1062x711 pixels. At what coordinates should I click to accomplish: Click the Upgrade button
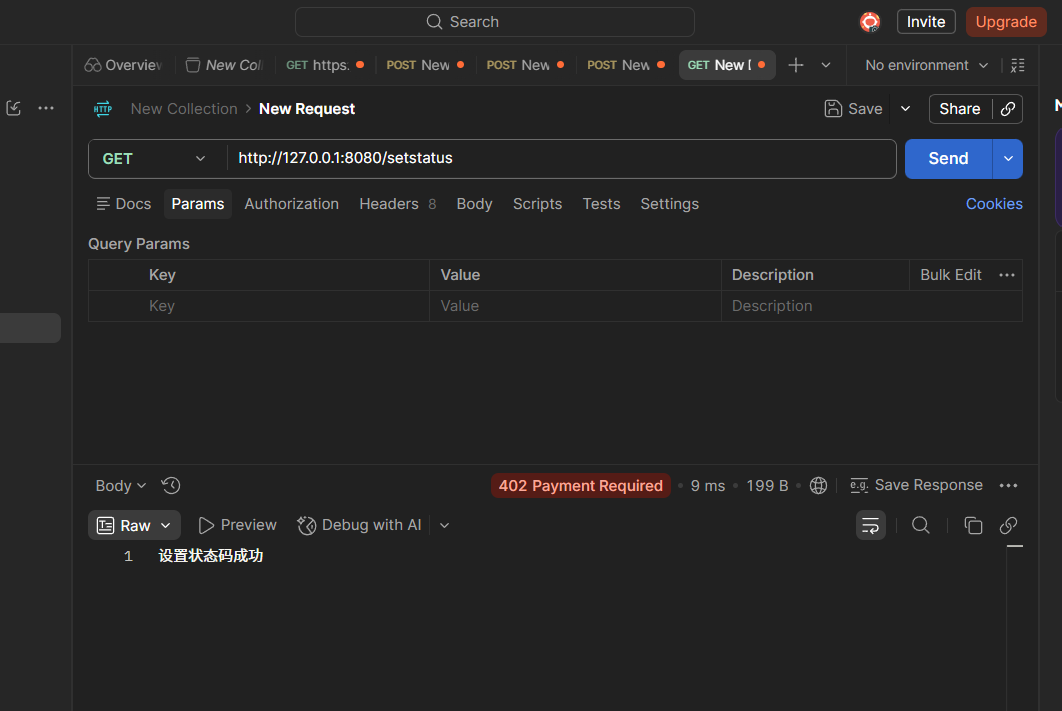(x=1006, y=22)
